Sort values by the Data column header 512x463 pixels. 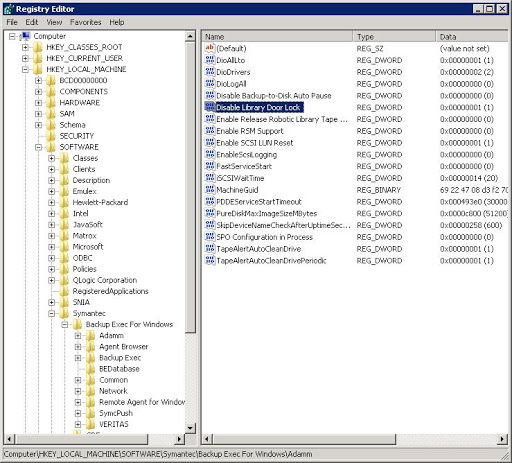(x=472, y=37)
